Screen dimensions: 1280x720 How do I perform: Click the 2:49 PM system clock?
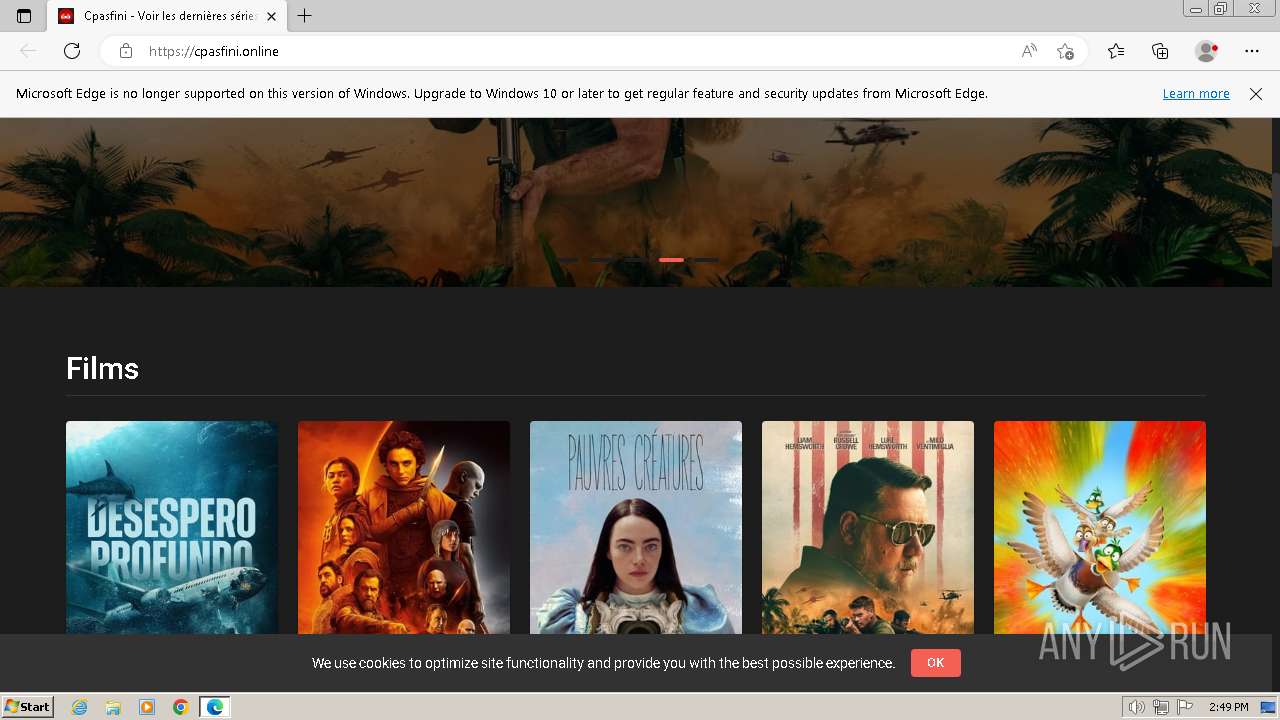point(1229,707)
